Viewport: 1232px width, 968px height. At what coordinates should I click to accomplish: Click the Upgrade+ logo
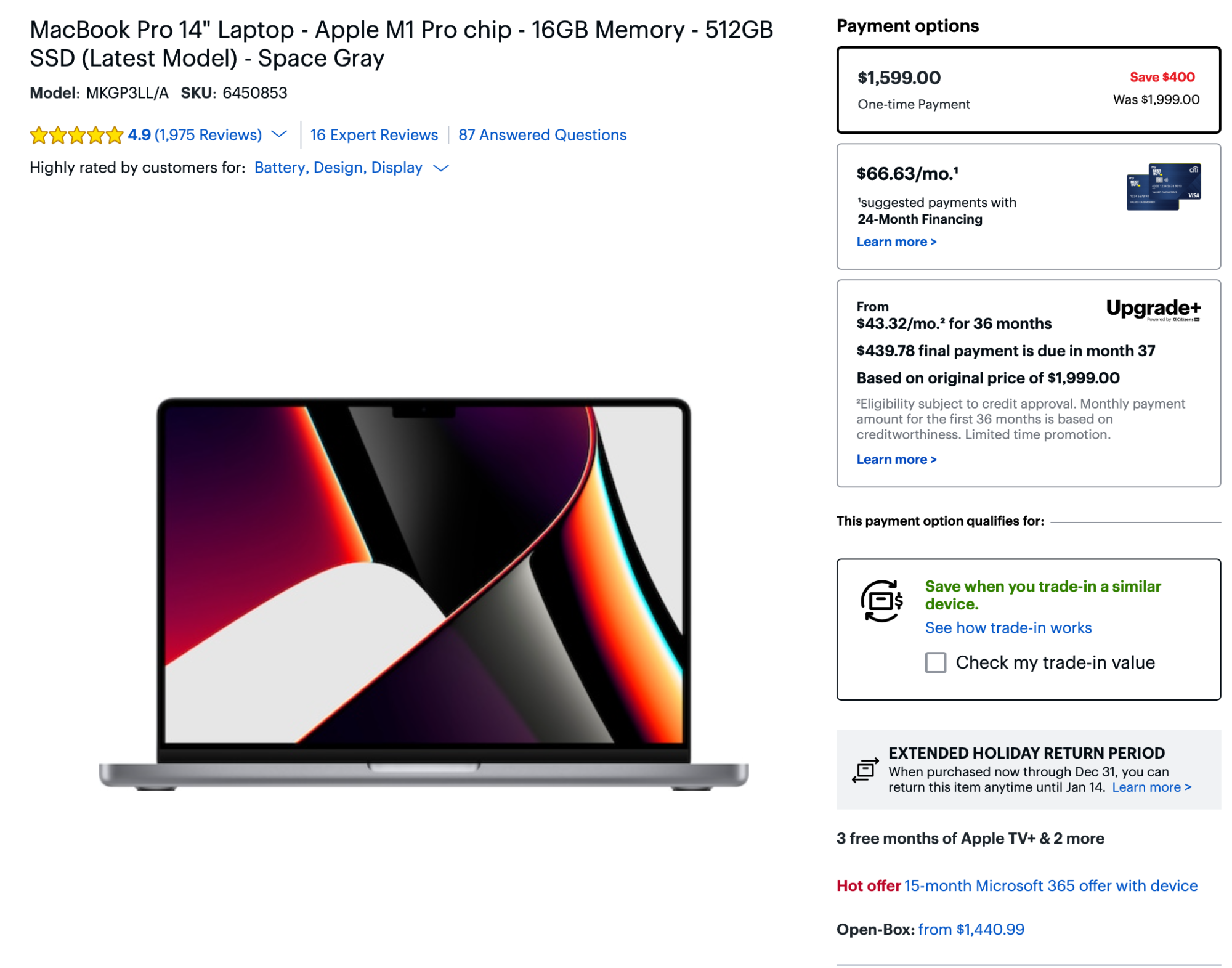1153,309
